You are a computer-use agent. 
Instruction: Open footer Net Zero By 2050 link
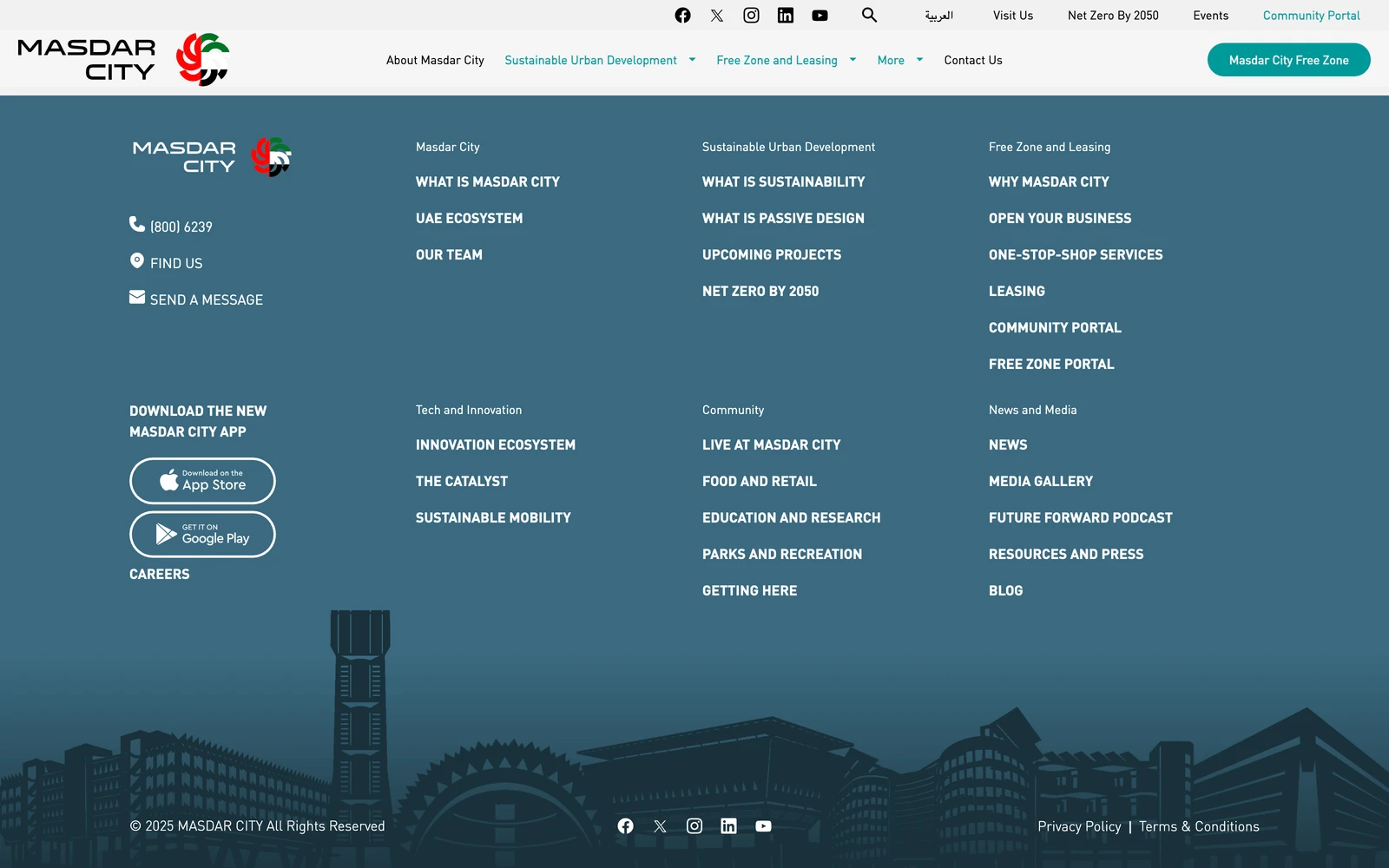(x=760, y=291)
